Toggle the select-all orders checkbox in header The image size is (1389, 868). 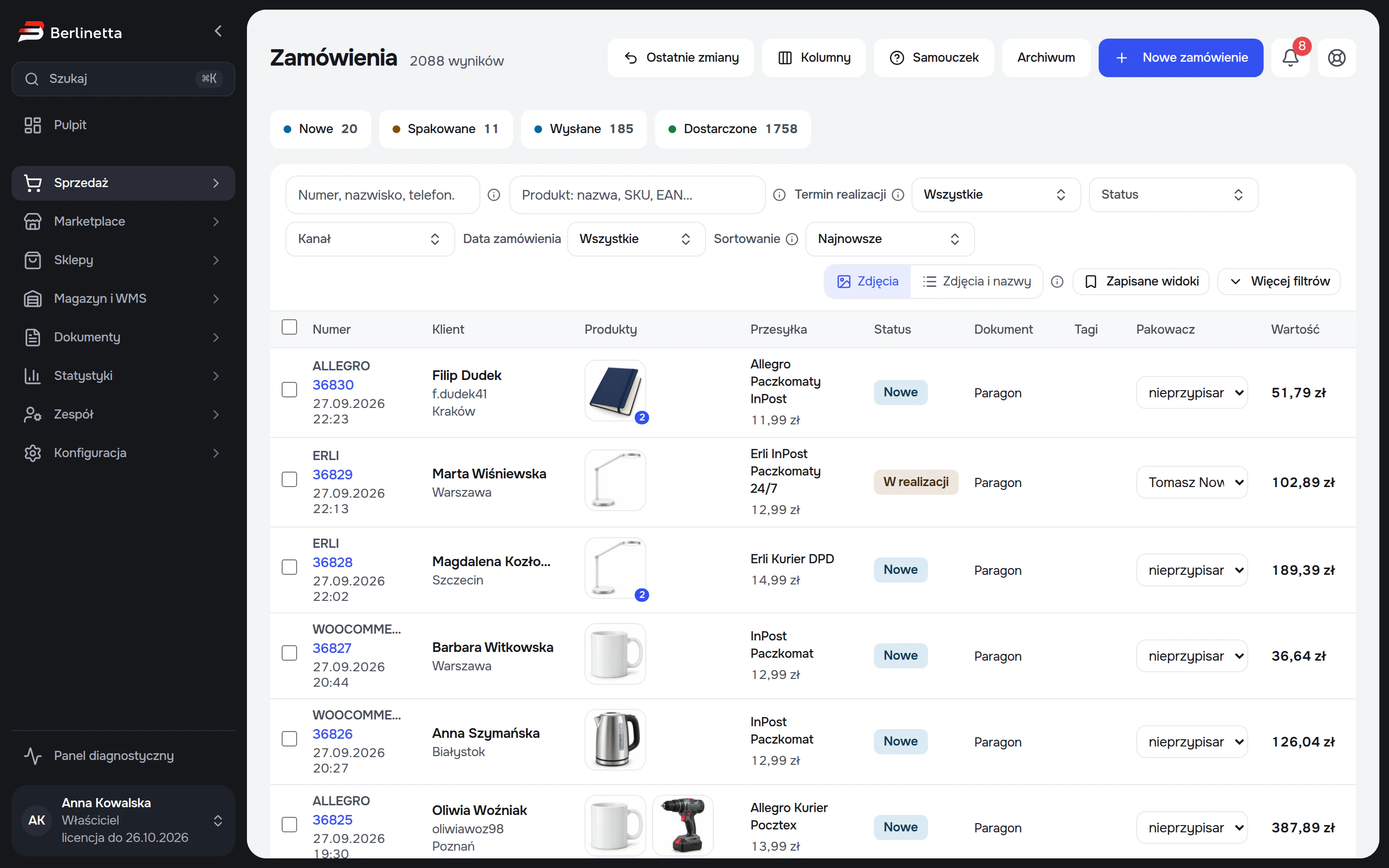[x=289, y=327]
